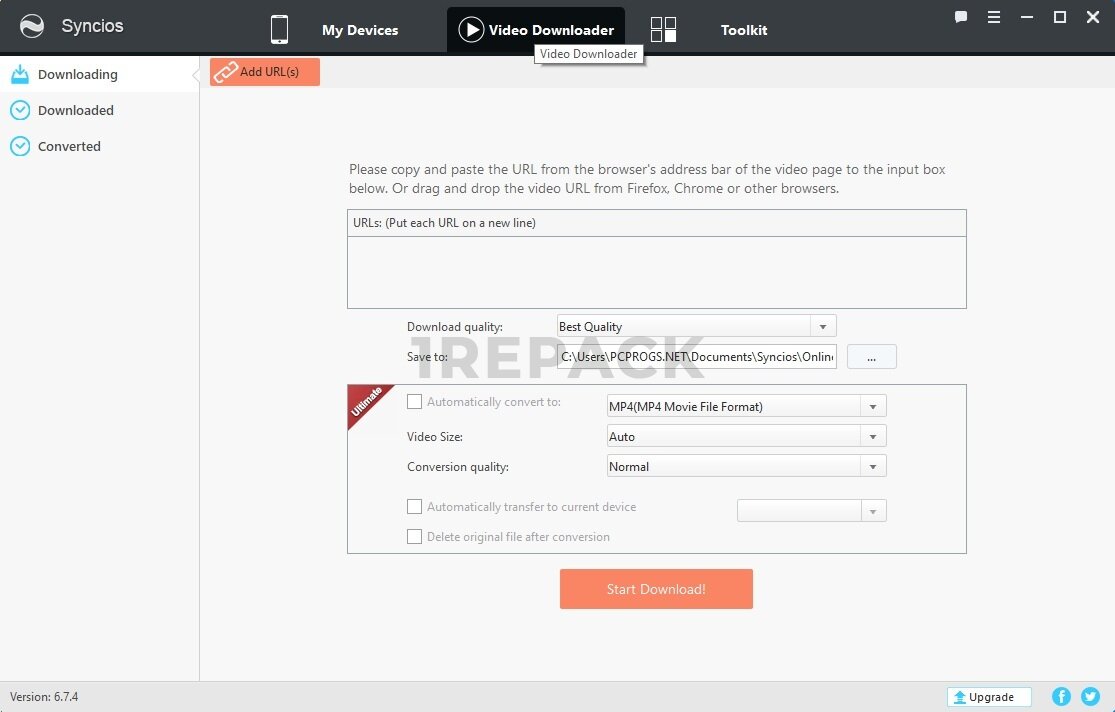Click the Converted checkmark icon
Screen dimensions: 1115x712
[x=20, y=146]
